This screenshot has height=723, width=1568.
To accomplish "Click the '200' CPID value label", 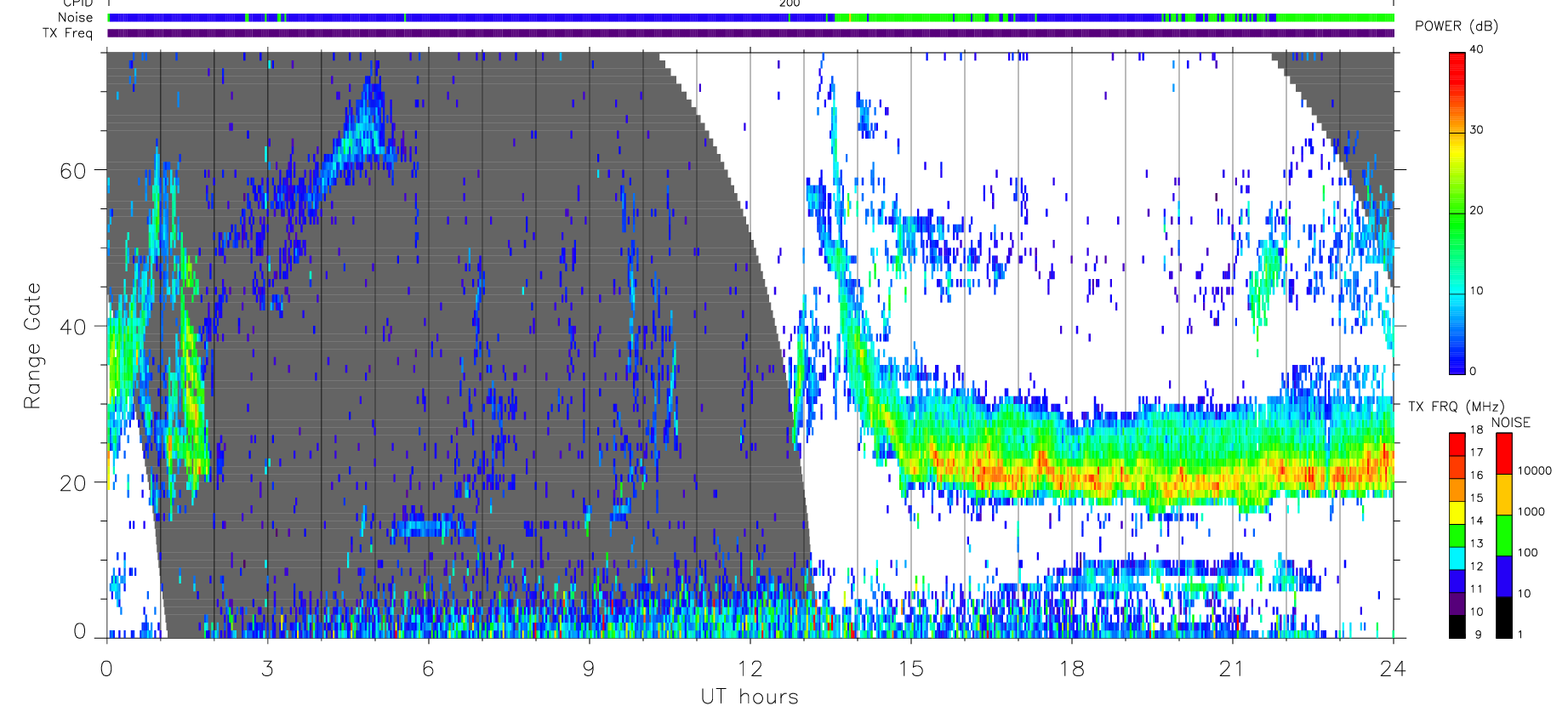I will (x=790, y=3).
